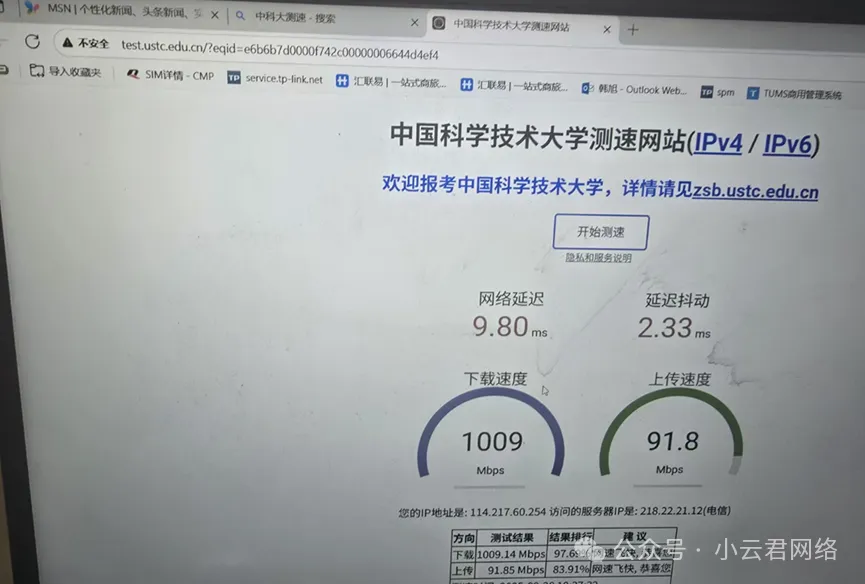Open the 隐私和服务说明 link
Viewport: 865px width, 584px height.
pyautogui.click(x=598, y=258)
